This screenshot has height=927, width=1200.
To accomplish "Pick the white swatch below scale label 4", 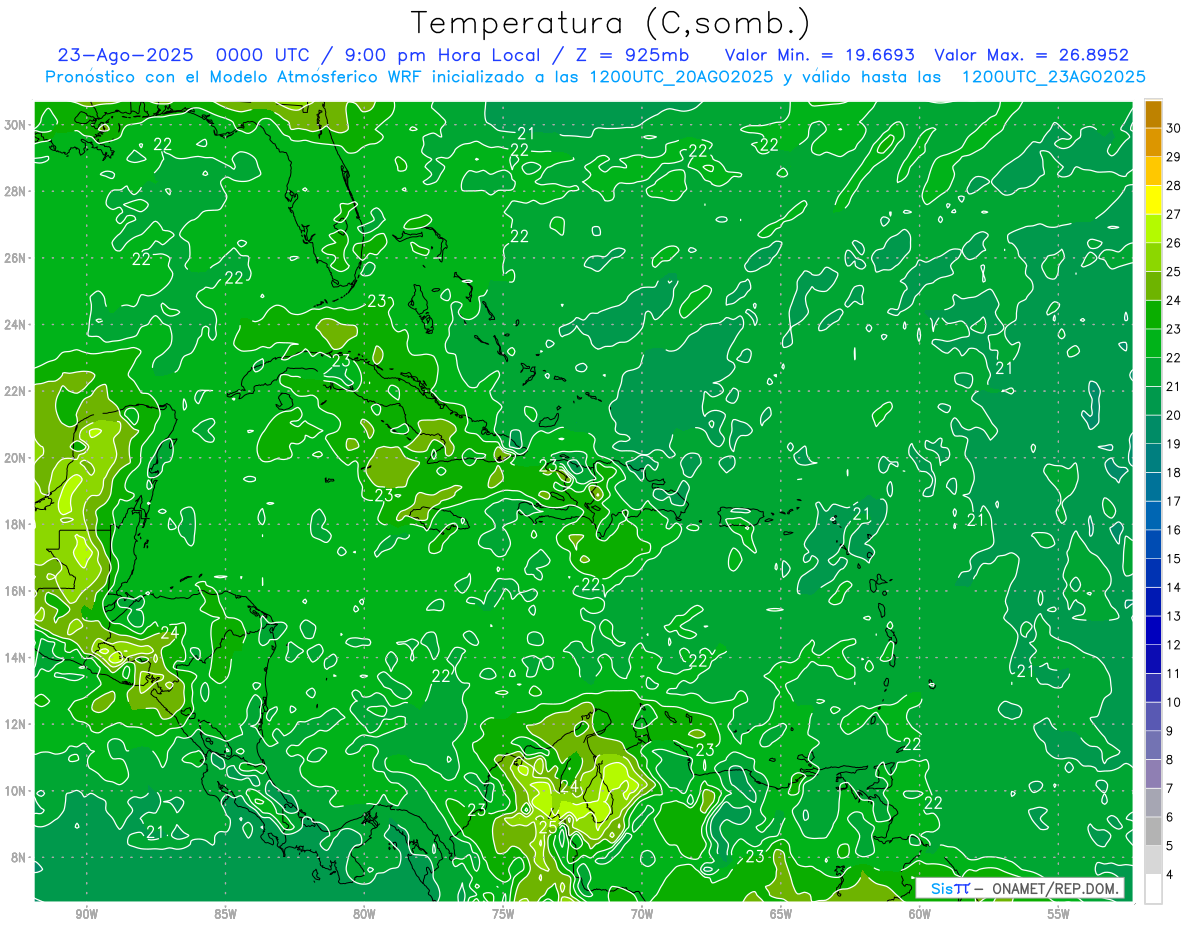I will (x=1153, y=888).
